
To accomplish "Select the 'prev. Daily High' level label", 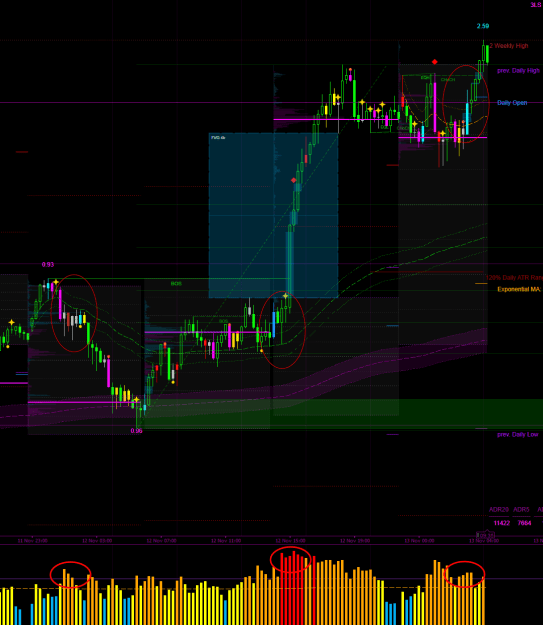I will (518, 71).
